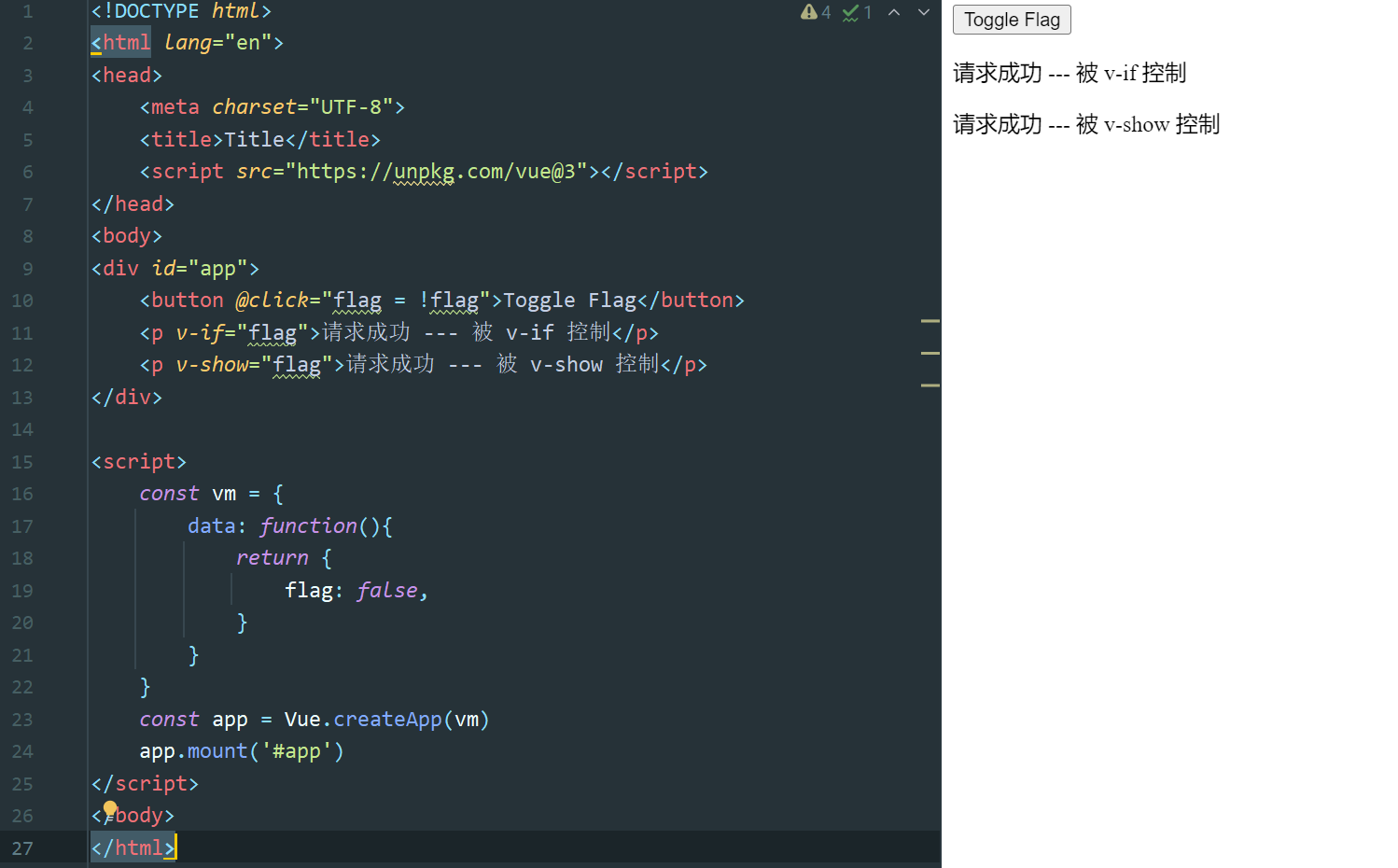Click the v-if paragraph text in preview

[x=1069, y=74]
